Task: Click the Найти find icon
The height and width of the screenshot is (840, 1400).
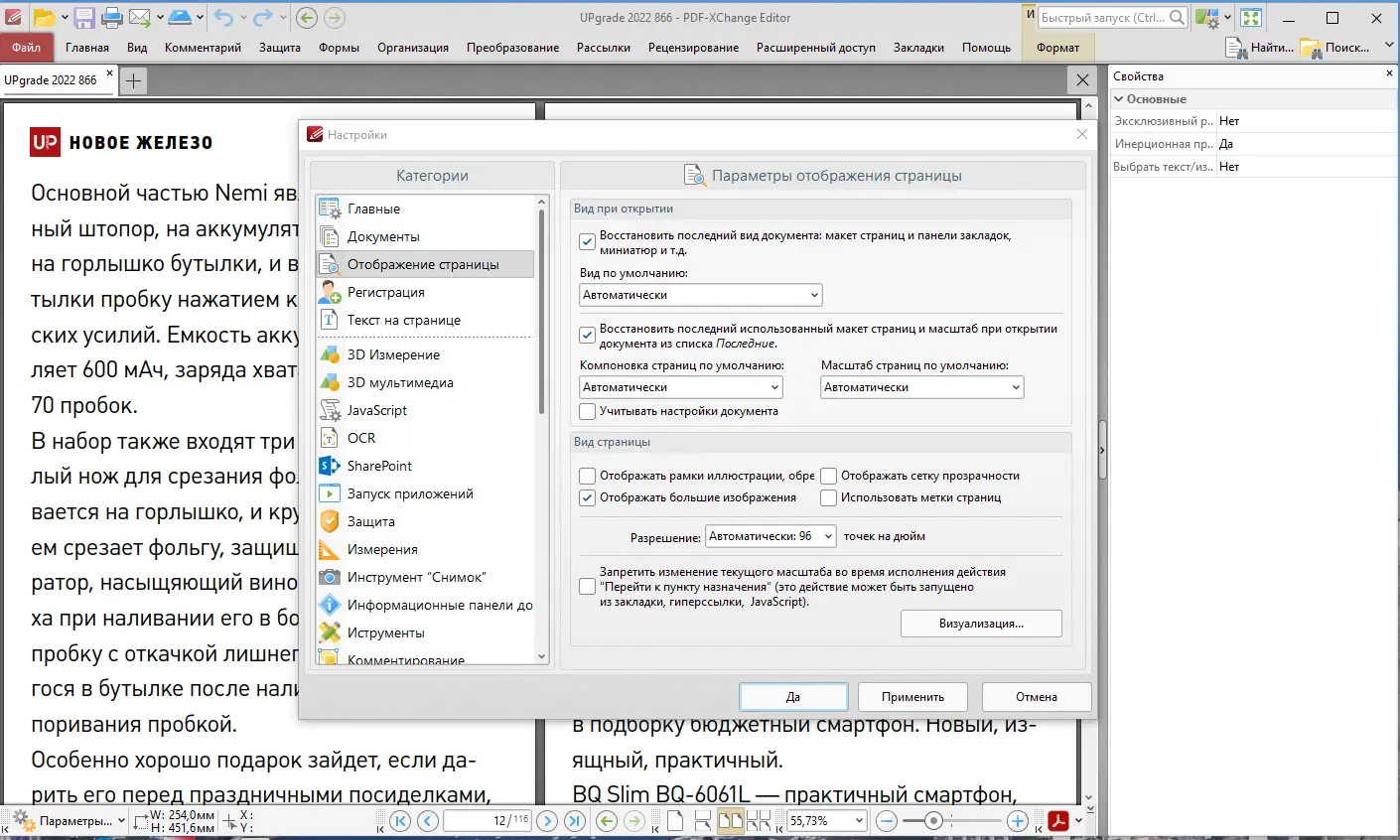Action: [x=1236, y=48]
